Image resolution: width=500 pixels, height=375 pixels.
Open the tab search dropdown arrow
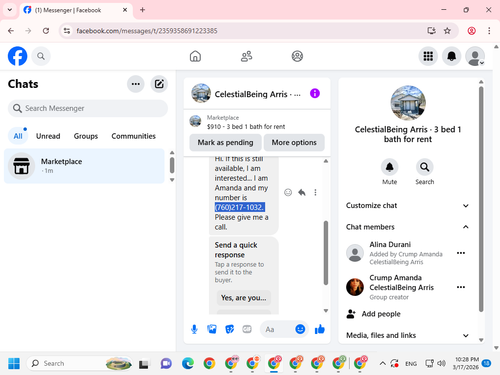(10, 10)
